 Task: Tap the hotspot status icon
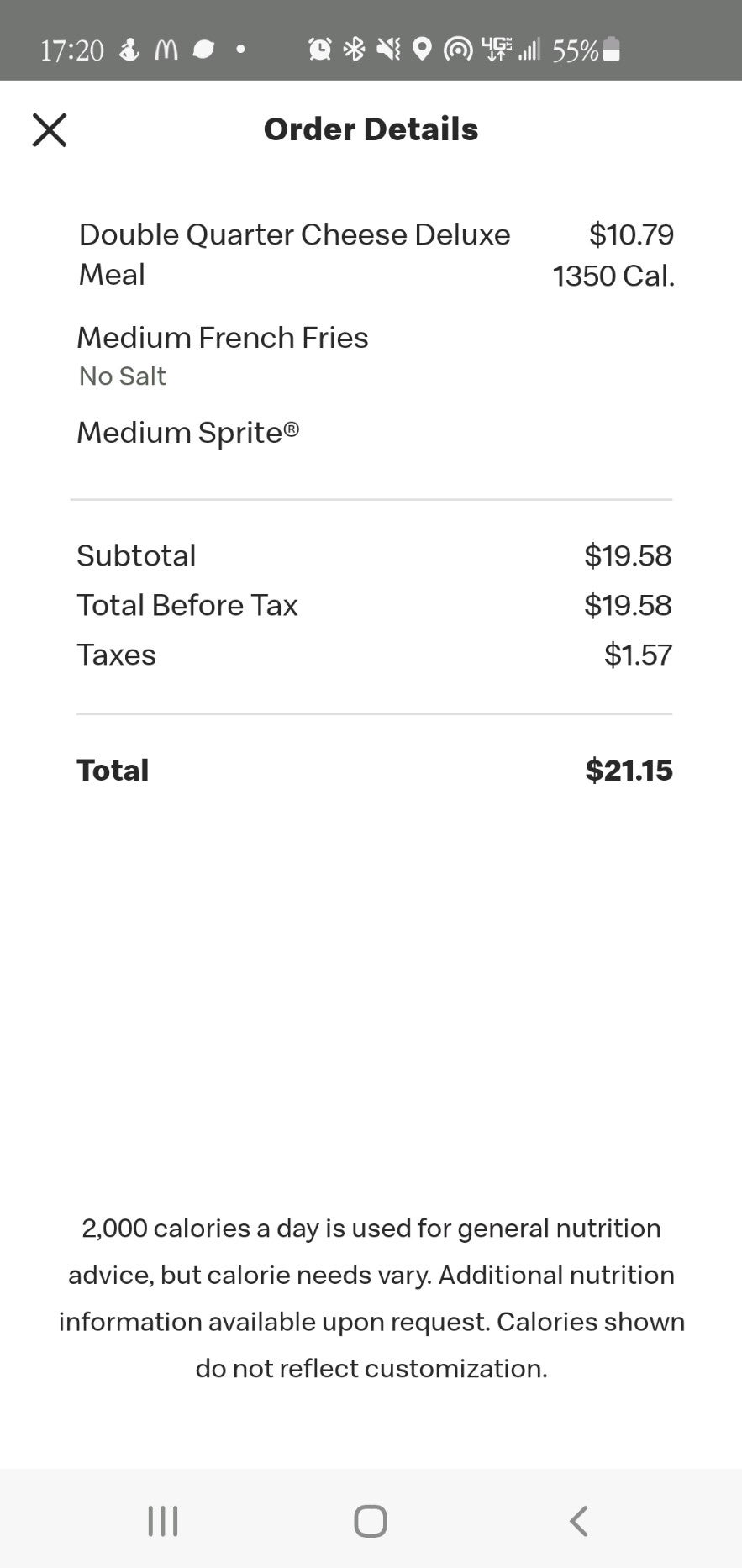tap(458, 50)
